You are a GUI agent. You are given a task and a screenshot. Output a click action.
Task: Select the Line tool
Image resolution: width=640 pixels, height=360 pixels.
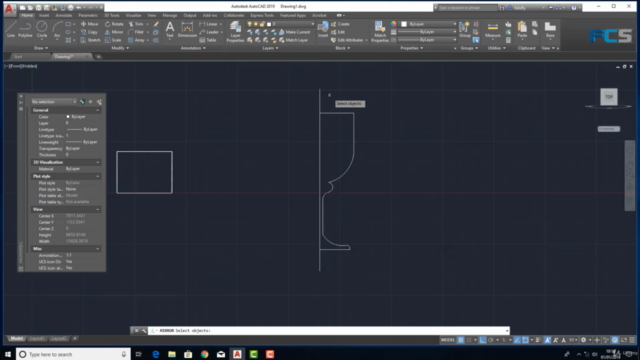point(11,29)
